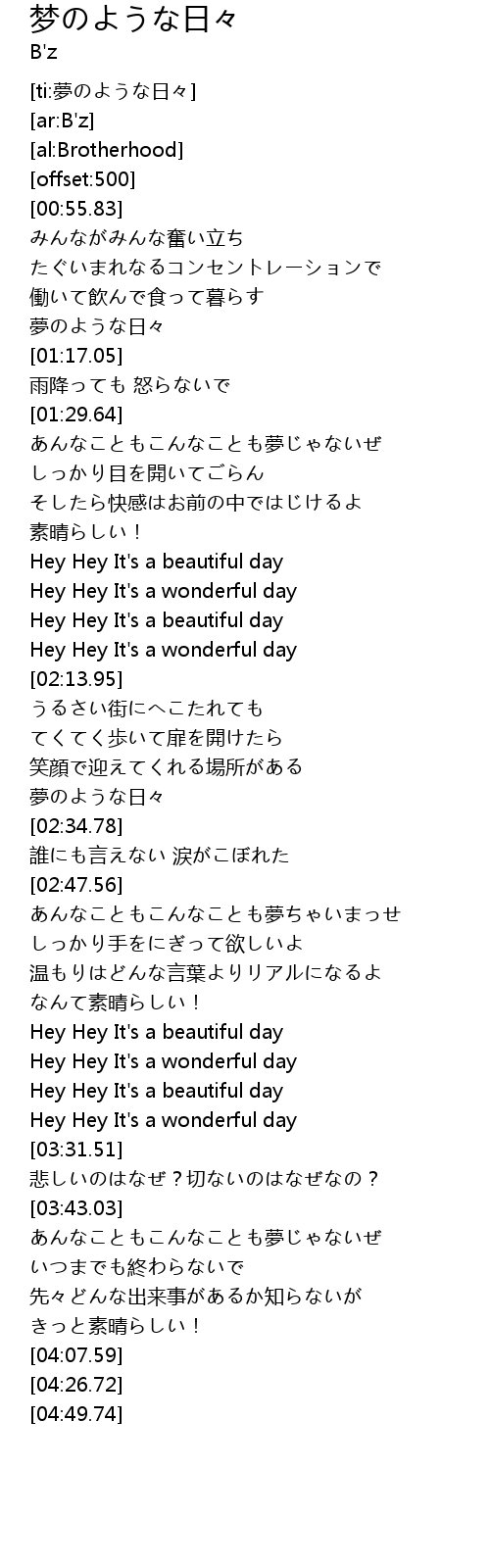
Task: Click the [01:29.64] timestamp marker
Action: coord(76,415)
